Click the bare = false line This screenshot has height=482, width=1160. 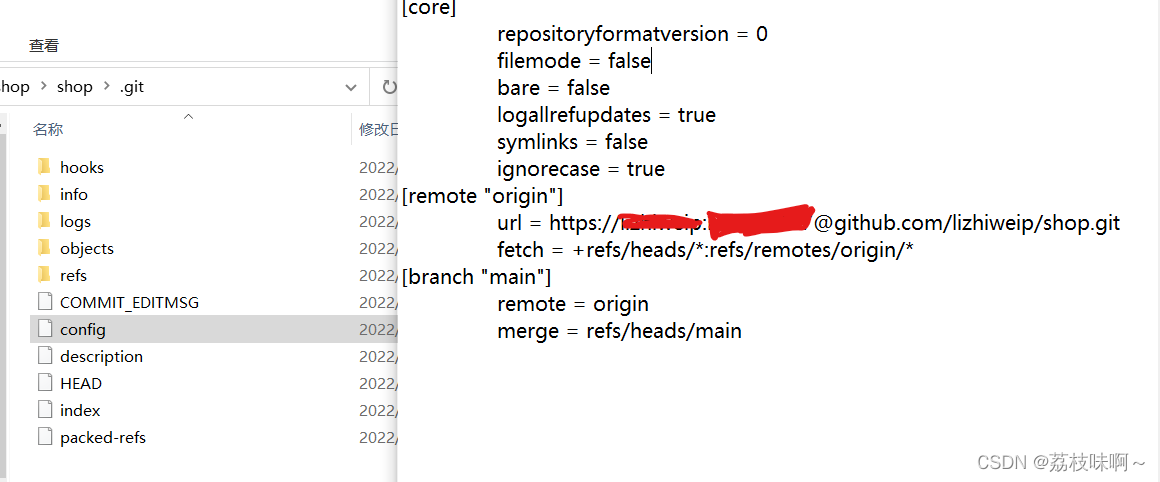coord(553,88)
